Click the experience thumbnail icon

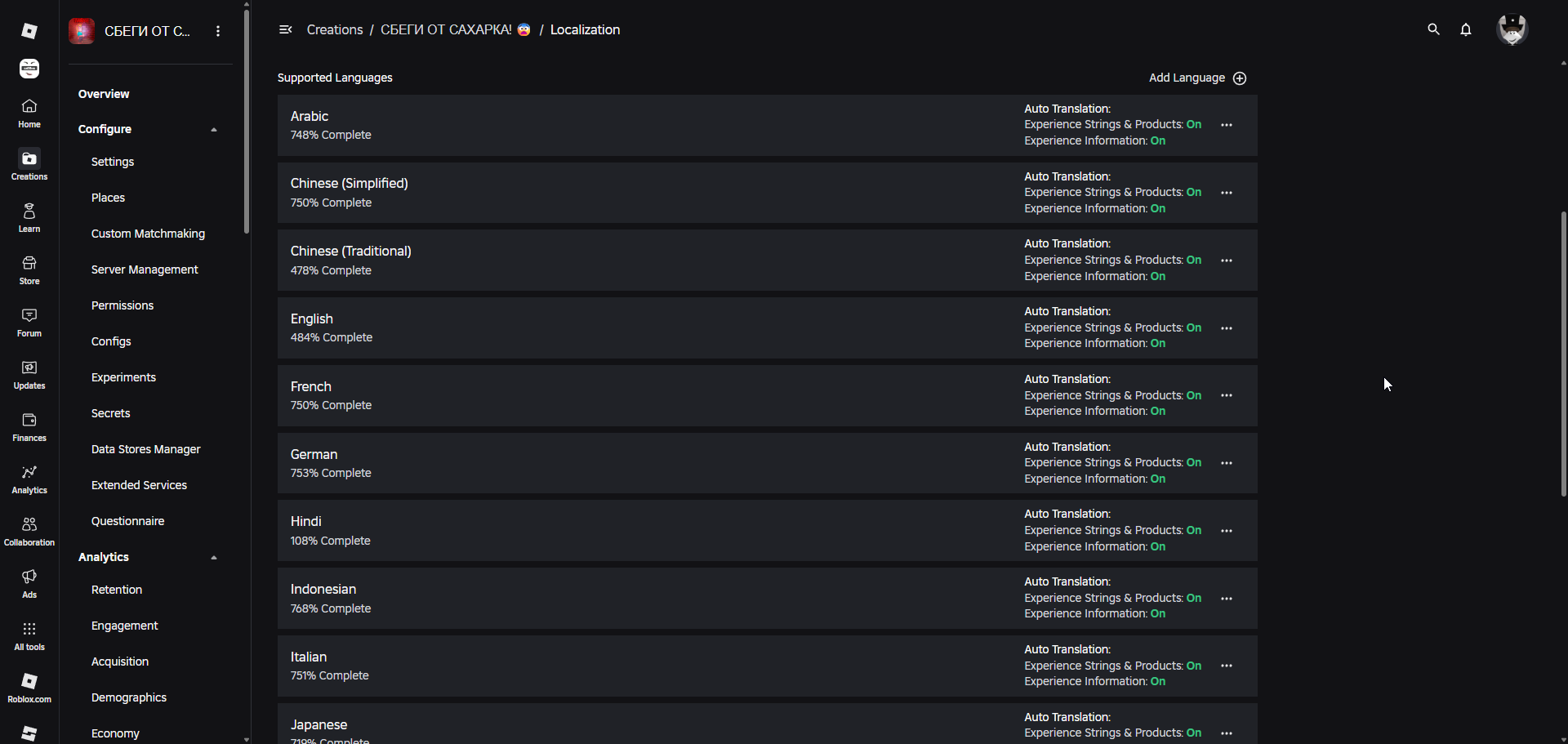pyautogui.click(x=82, y=31)
